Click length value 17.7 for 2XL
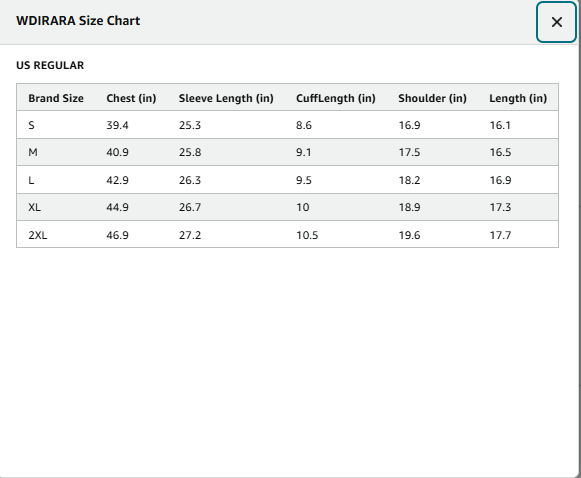 (501, 235)
